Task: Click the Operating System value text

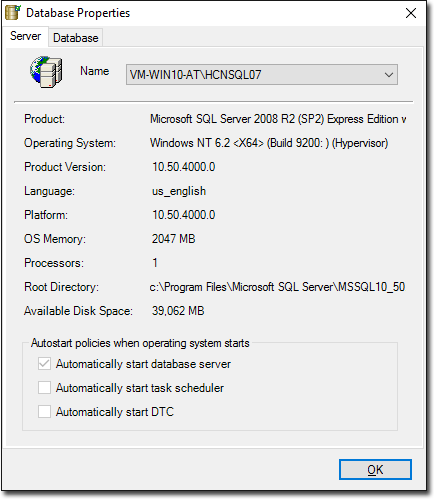Action: (x=269, y=143)
